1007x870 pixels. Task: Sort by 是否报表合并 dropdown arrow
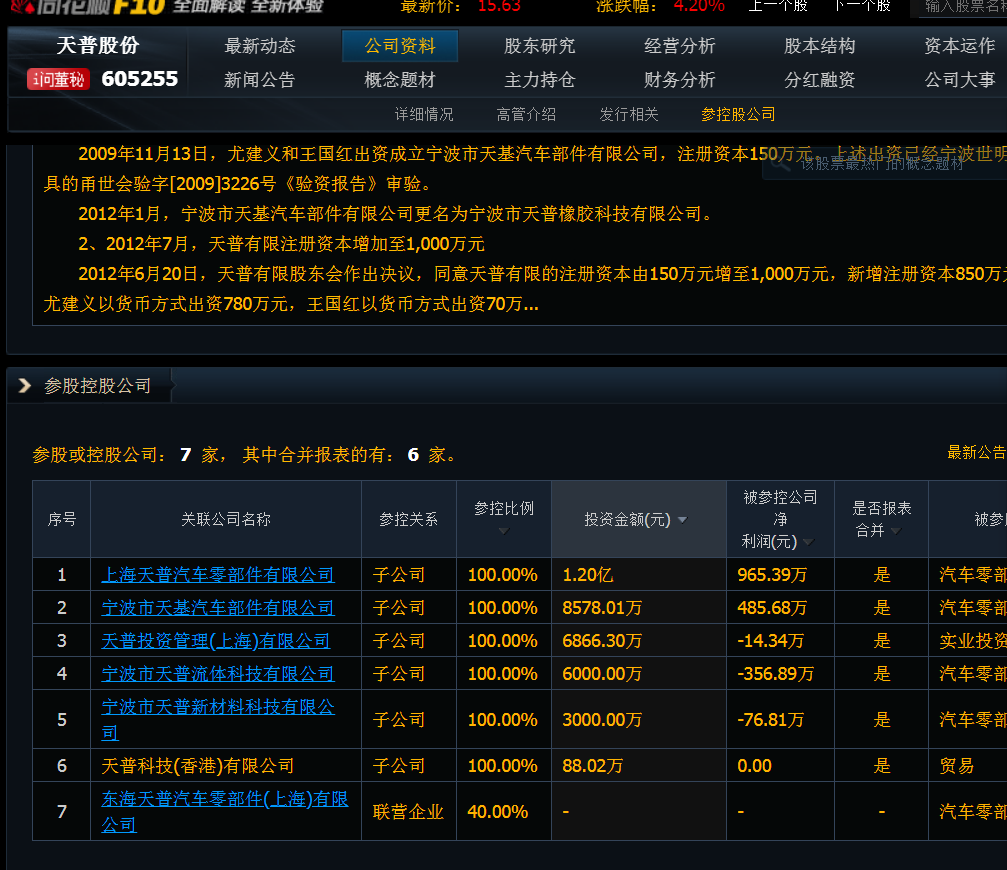click(x=895, y=531)
